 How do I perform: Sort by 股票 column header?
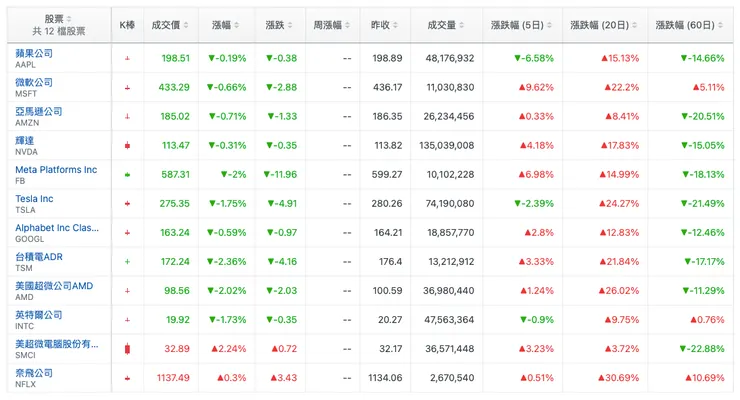(x=59, y=19)
